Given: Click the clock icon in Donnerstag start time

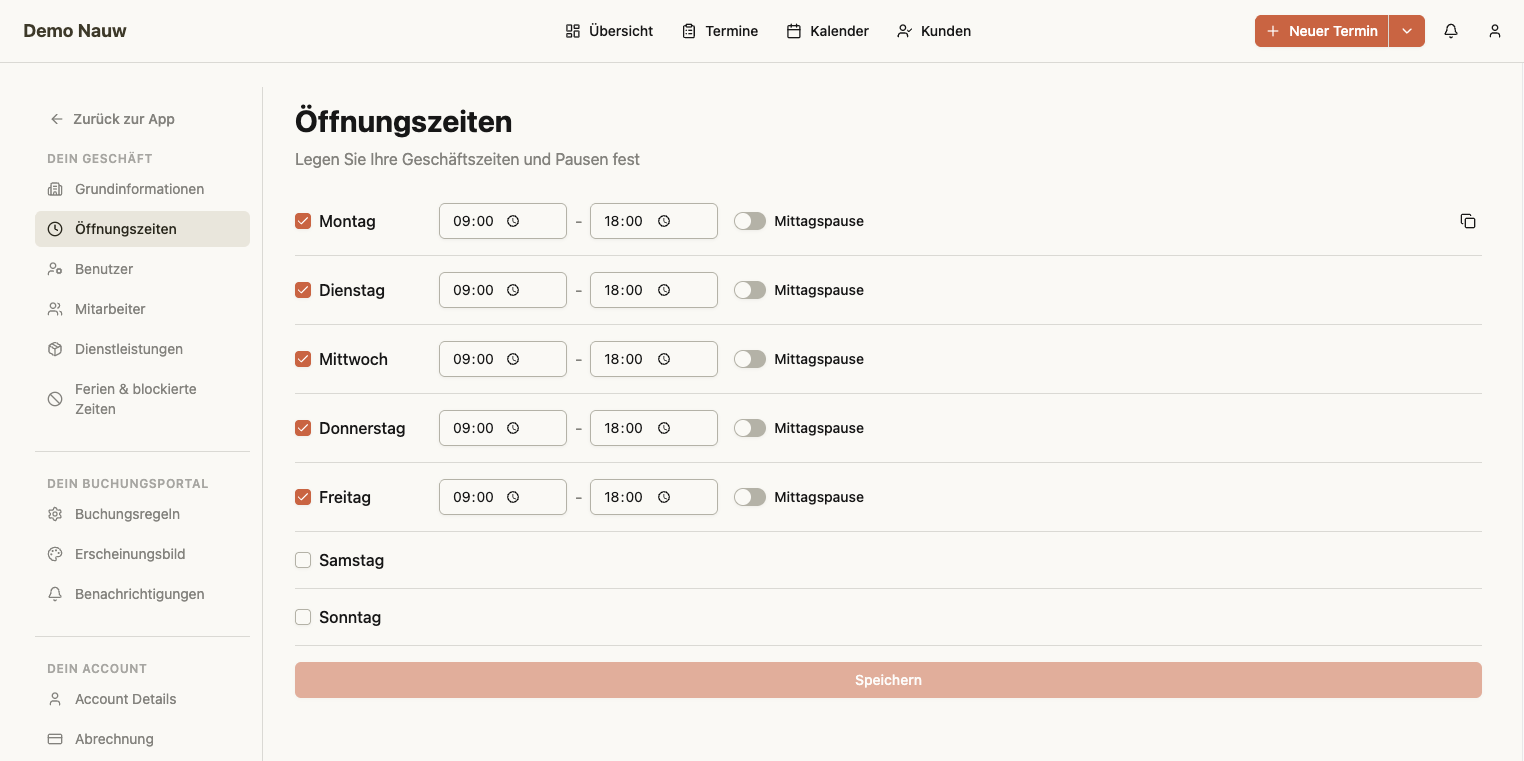Looking at the screenshot, I should 513,428.
